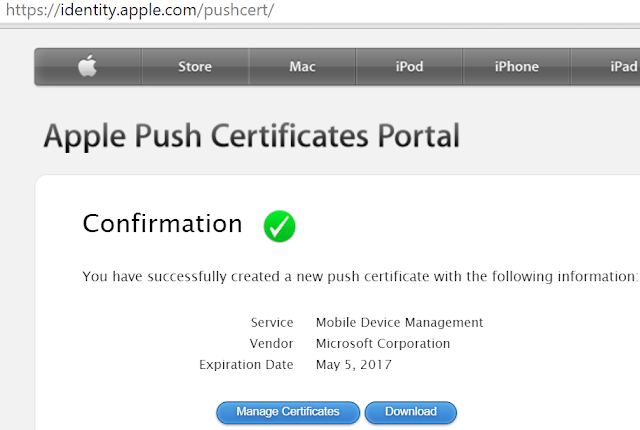Select the iPhone navigation tab
640x430 pixels.
click(x=517, y=66)
